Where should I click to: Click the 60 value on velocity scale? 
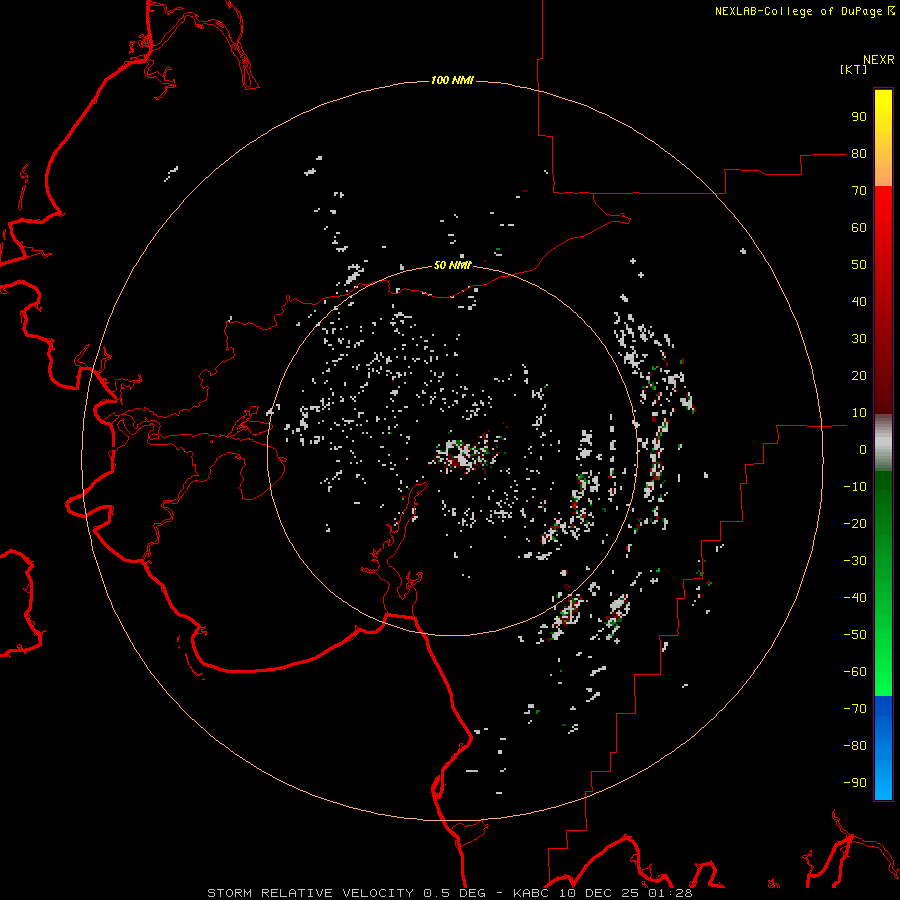click(859, 228)
